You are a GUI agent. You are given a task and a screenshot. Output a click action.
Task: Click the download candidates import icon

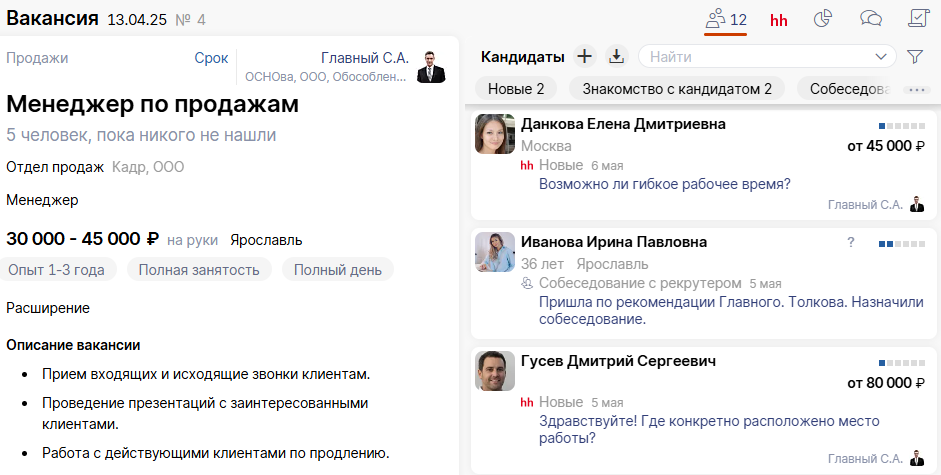click(x=615, y=57)
